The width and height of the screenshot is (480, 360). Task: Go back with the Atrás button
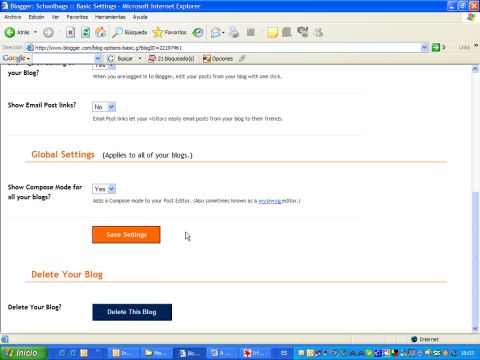(x=17, y=32)
